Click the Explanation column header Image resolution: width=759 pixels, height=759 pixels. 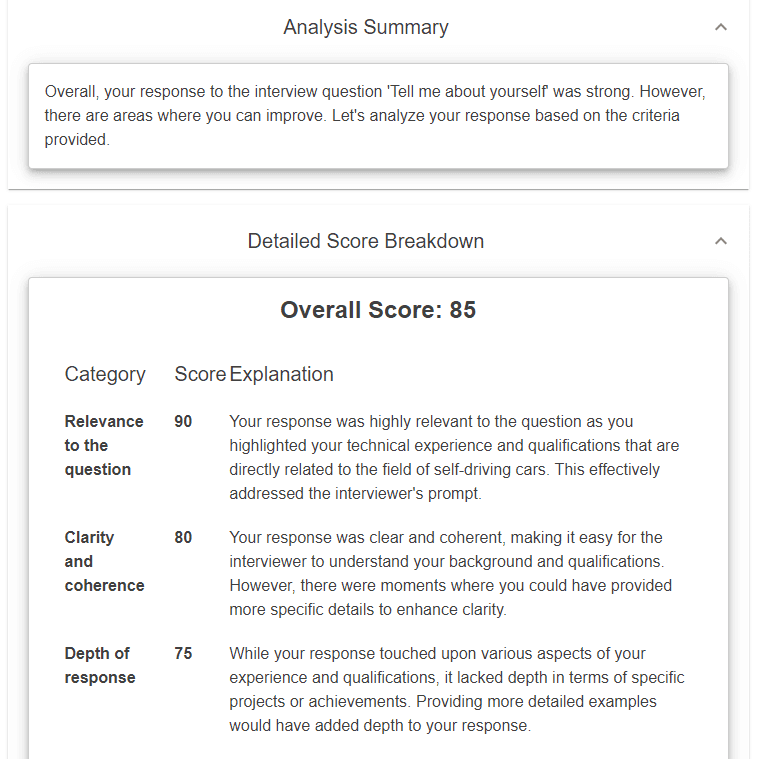281,374
